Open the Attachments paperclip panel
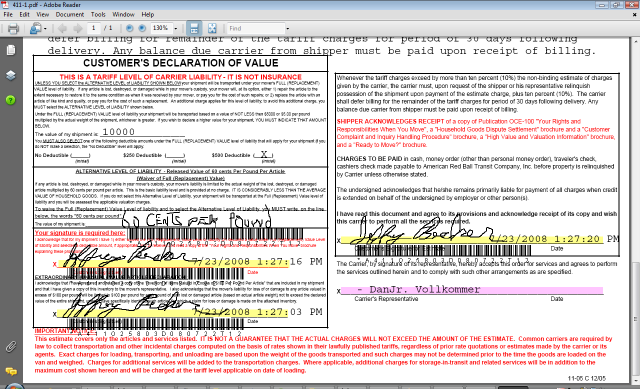Image resolution: width=640 pixels, height=389 pixels. (x=11, y=347)
